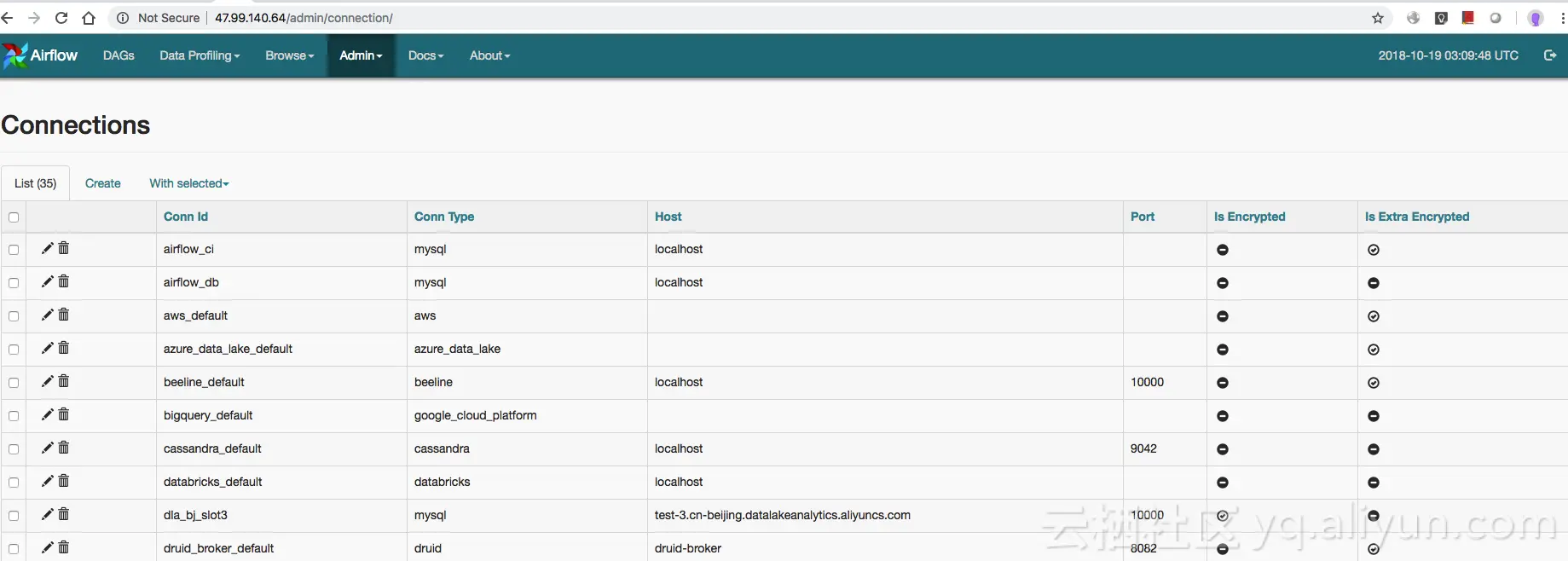Edit the azure_data_lake_default pencil icon
Image resolution: width=1568 pixels, height=561 pixels.
pos(48,348)
